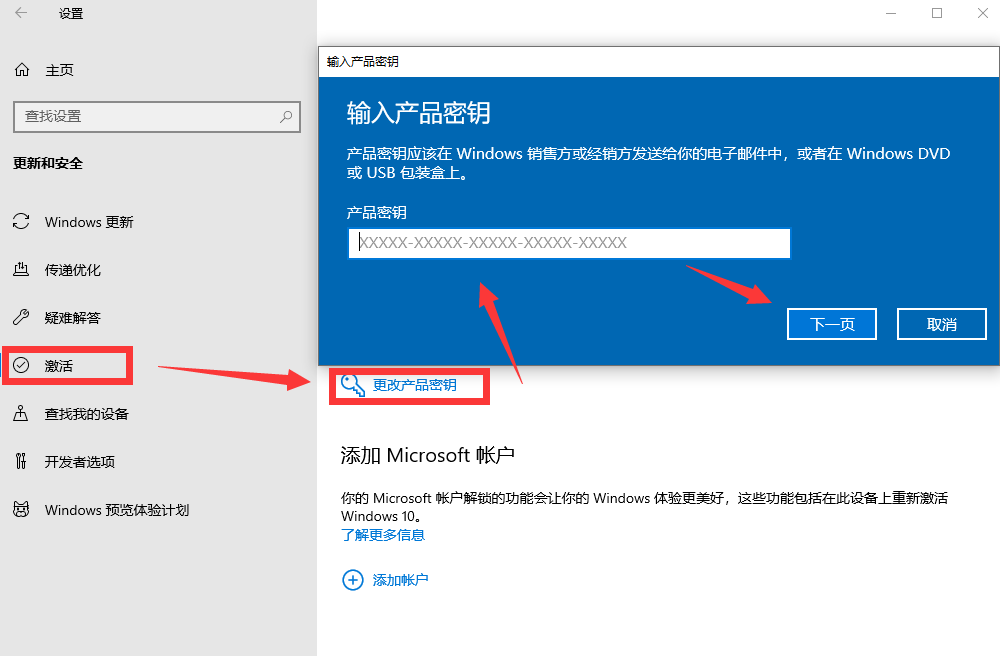Click the Windows 更新 sync icon
The height and width of the screenshot is (656, 1000).
click(21, 222)
